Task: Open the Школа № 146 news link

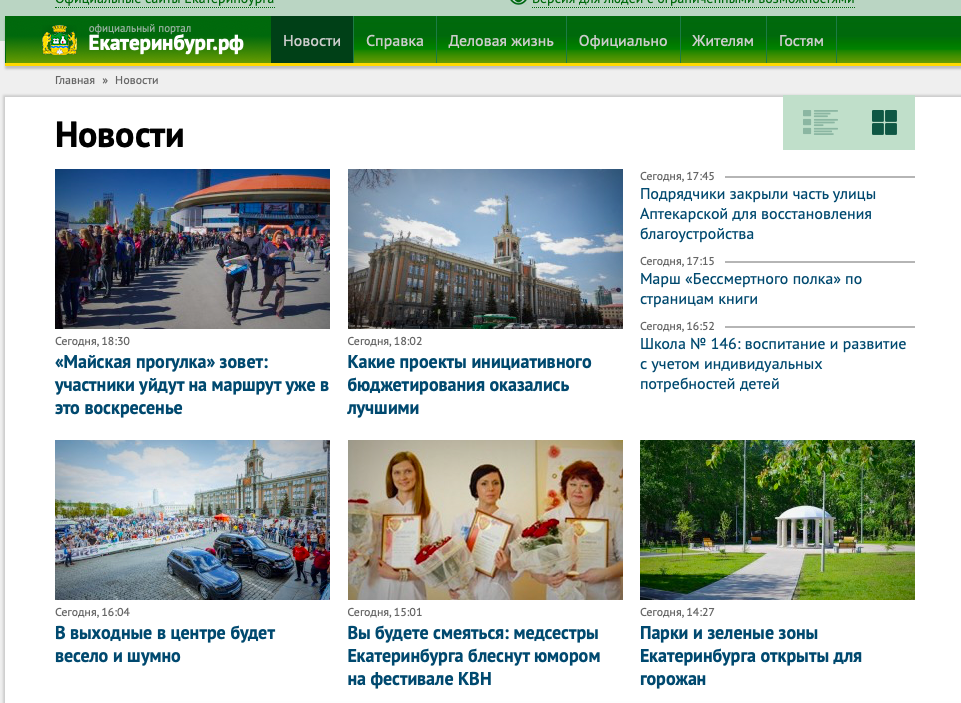Action: click(x=772, y=364)
